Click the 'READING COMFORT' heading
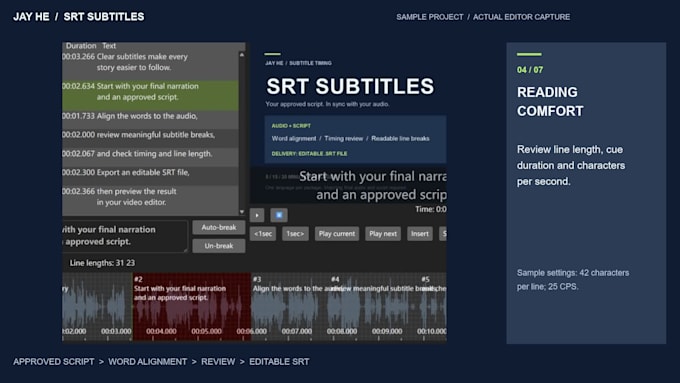The width and height of the screenshot is (680, 383). tap(550, 101)
